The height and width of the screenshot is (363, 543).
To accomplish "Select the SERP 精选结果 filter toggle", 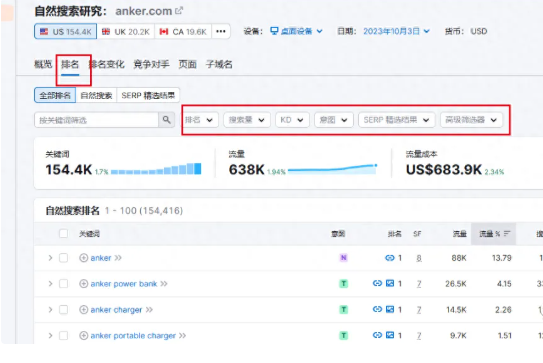I will [x=148, y=95].
